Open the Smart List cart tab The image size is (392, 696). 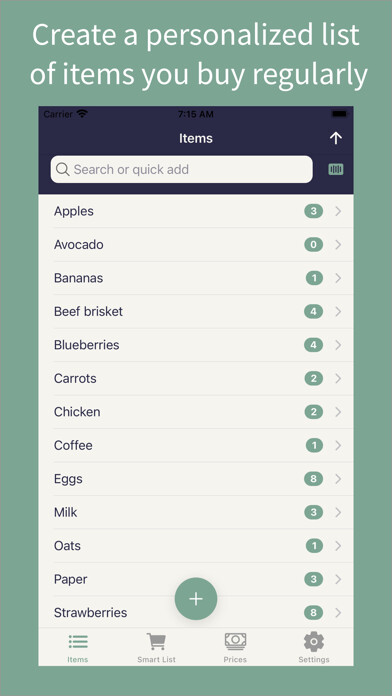[x=156, y=648]
